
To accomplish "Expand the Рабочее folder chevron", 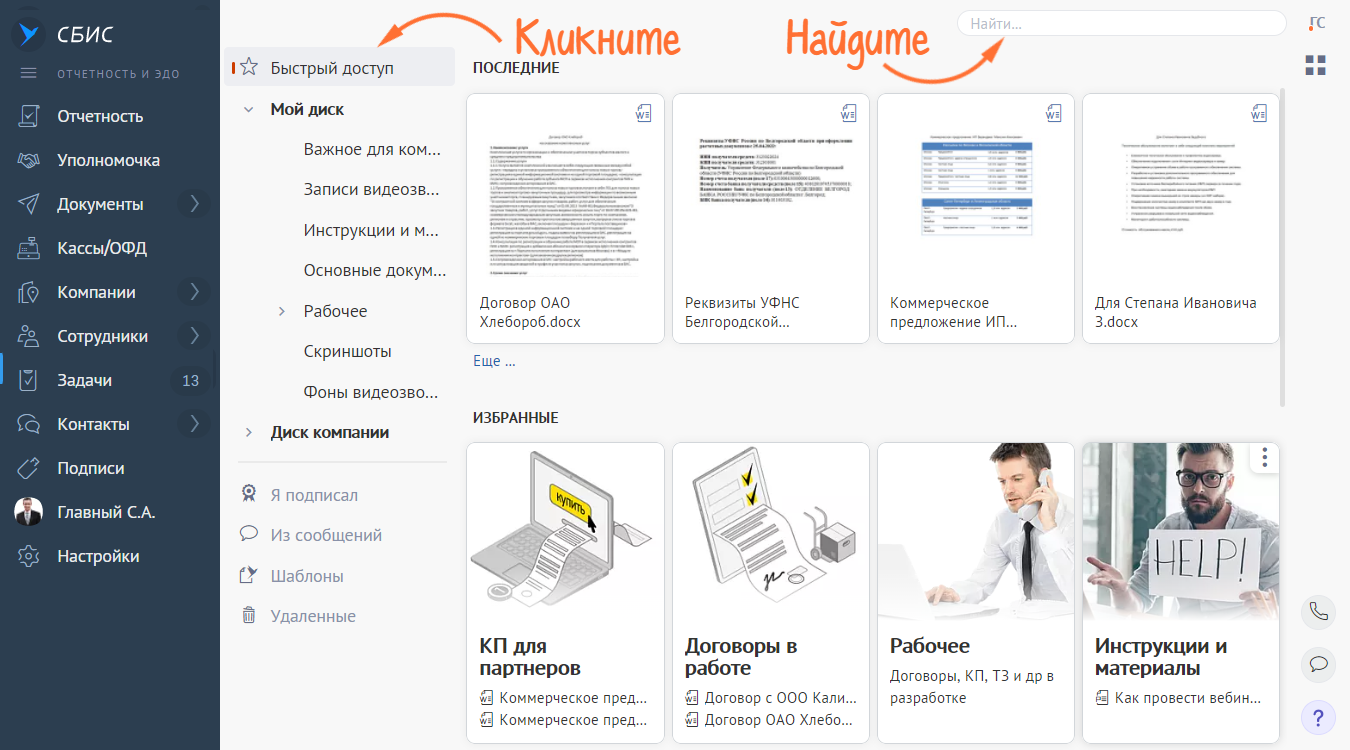I will 282,312.
